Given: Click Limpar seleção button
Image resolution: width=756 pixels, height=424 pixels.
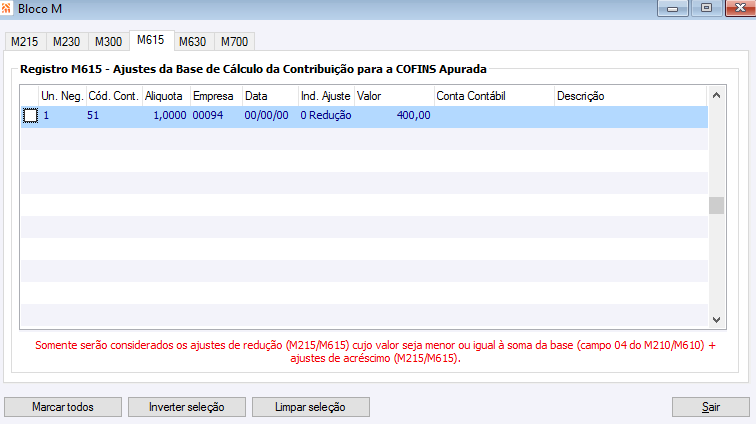Looking at the screenshot, I should coord(310,407).
